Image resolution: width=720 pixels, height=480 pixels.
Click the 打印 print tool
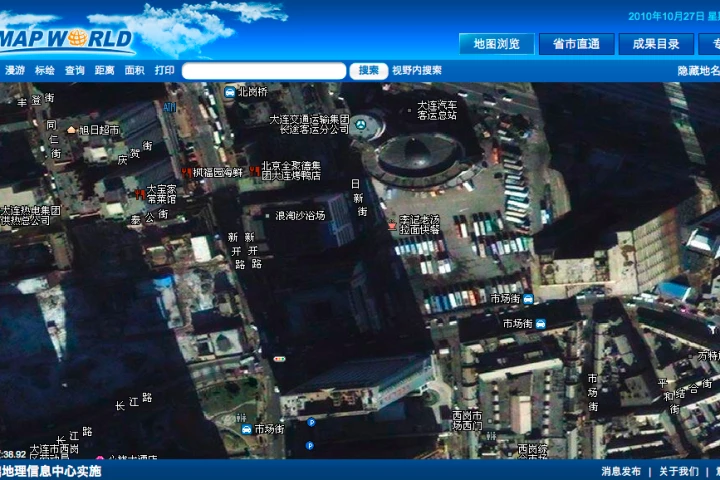coord(164,70)
